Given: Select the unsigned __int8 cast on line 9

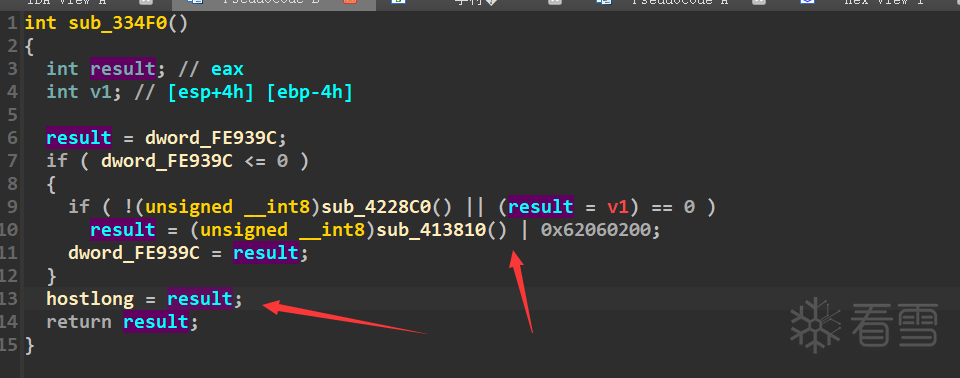Looking at the screenshot, I should [x=227, y=207].
